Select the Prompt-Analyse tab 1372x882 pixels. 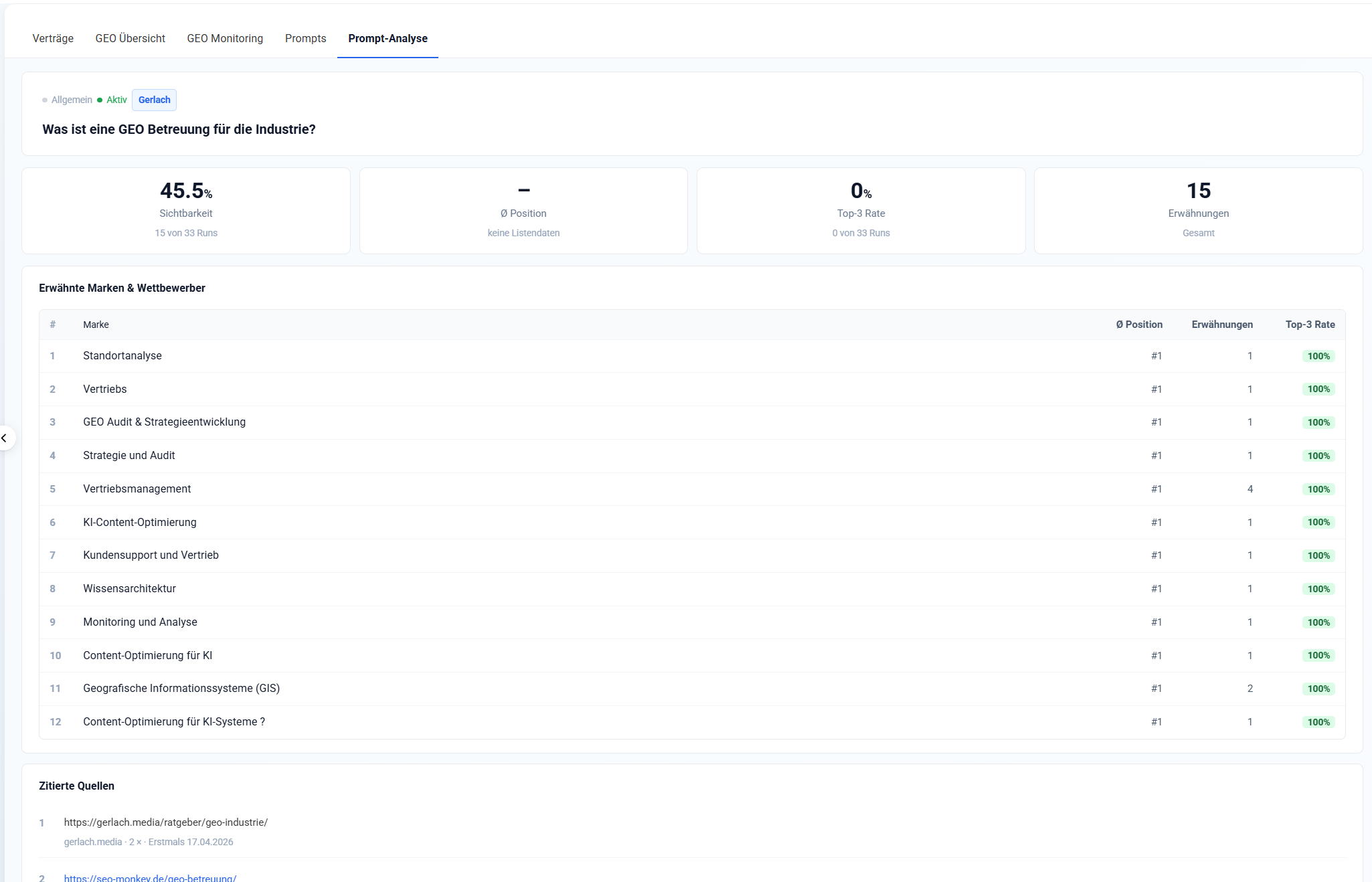pyautogui.click(x=388, y=39)
